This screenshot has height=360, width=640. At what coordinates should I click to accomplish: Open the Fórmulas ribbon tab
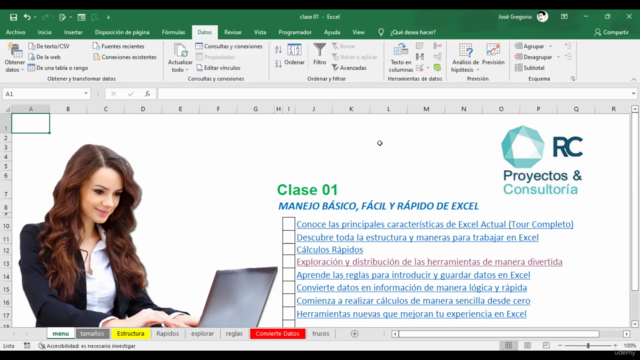coord(173,32)
